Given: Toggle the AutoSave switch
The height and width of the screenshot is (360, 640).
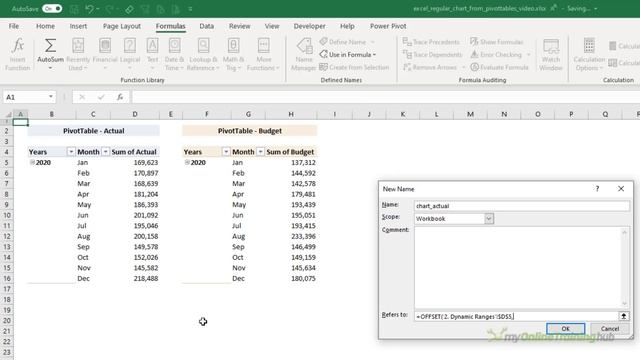Looking at the screenshot, I should click(x=52, y=9).
